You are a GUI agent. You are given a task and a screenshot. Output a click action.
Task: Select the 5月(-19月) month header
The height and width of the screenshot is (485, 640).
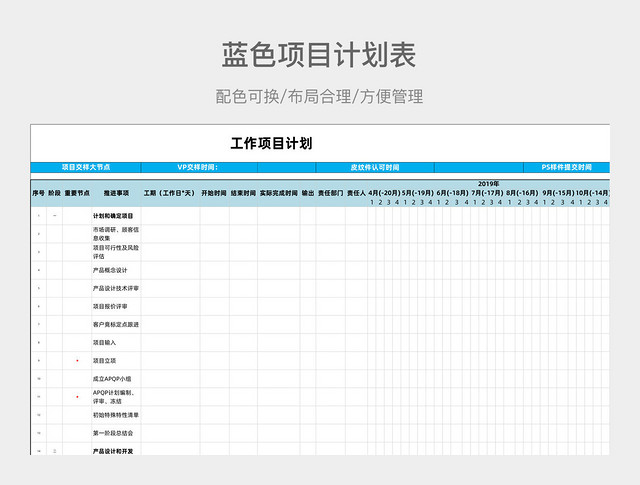click(x=418, y=193)
